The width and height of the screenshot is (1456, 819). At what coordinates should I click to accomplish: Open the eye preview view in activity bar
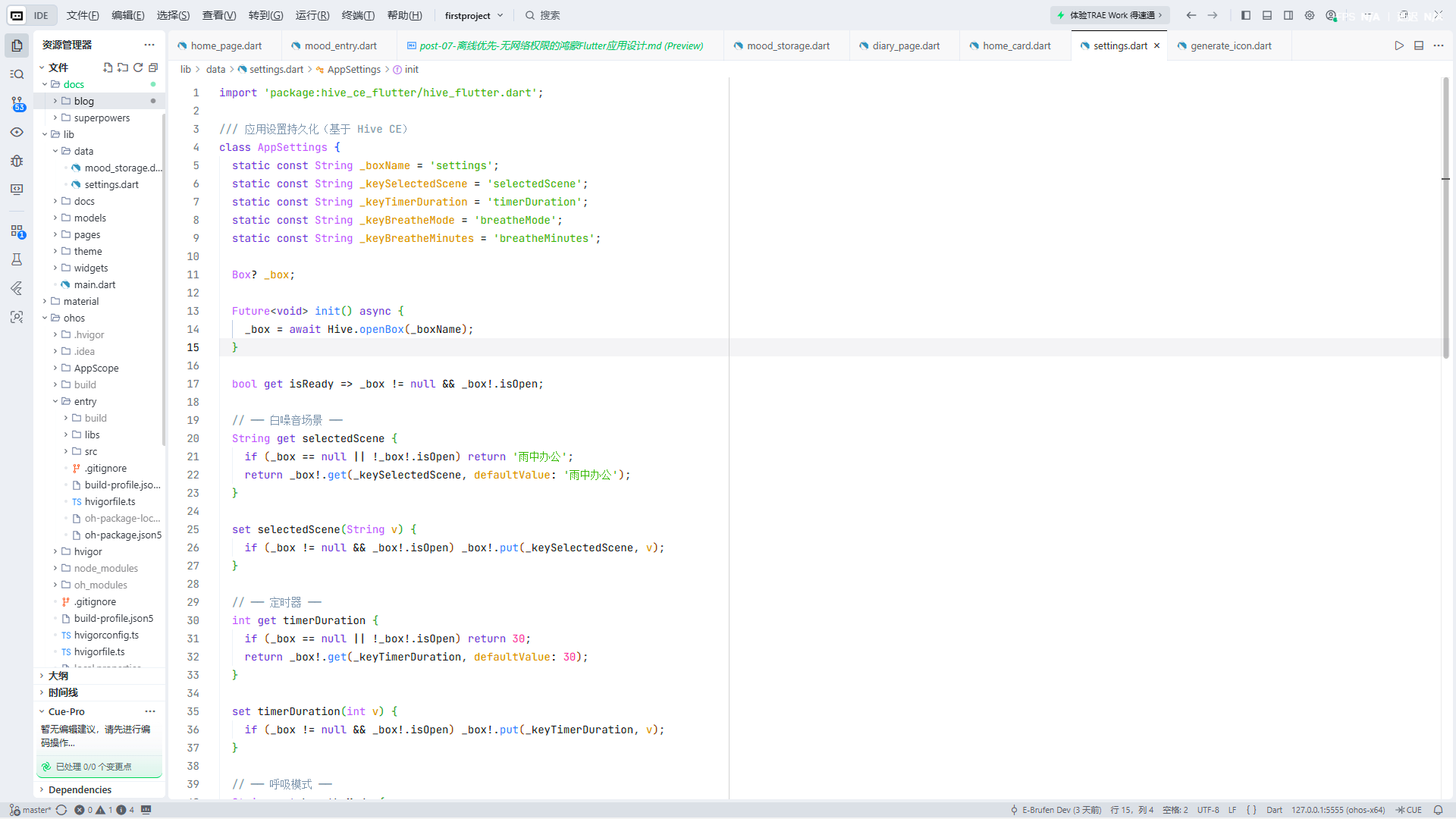[17, 132]
